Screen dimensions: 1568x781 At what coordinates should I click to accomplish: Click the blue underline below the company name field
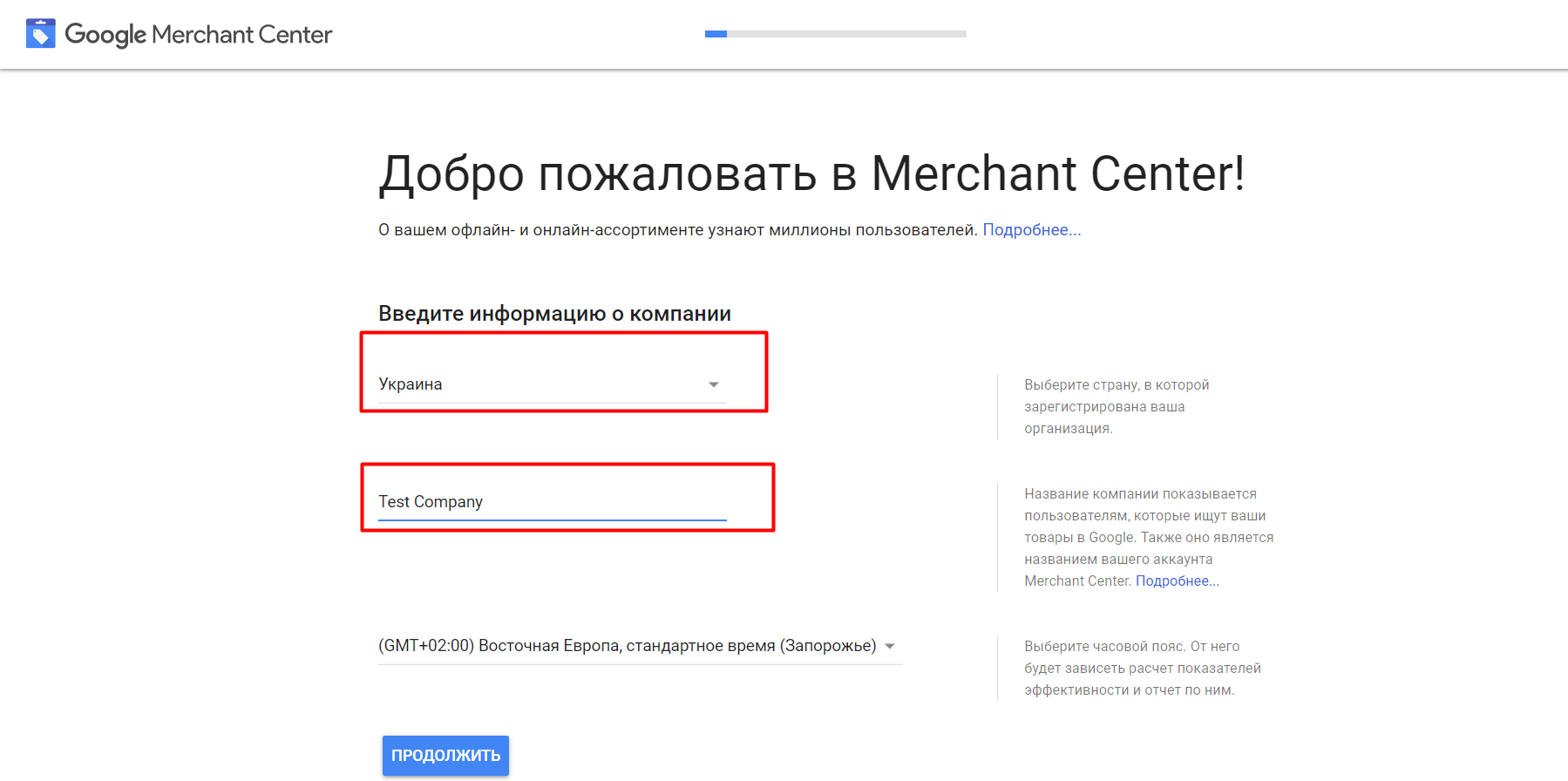point(552,520)
